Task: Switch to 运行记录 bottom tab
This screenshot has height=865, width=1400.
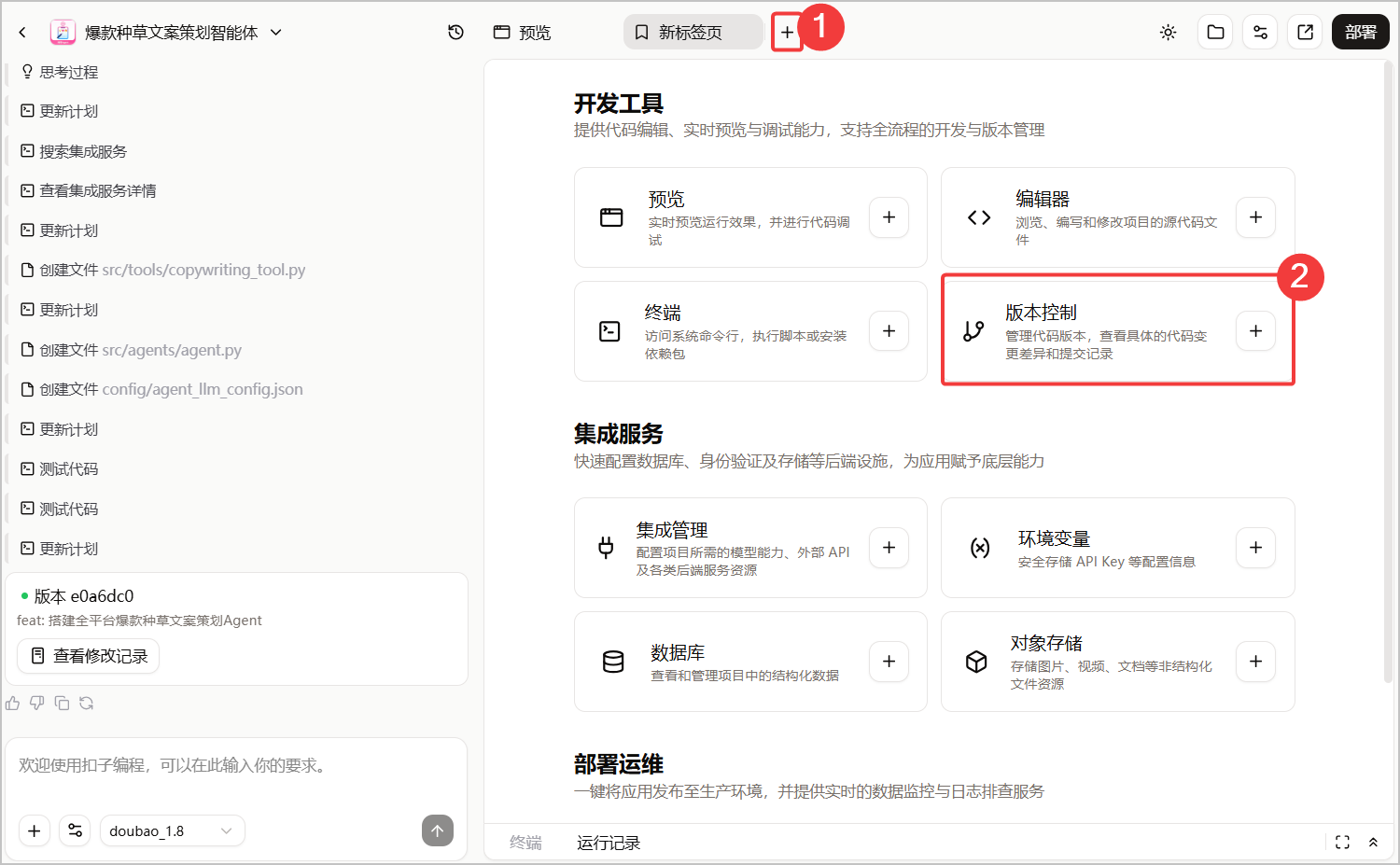Action: click(609, 843)
